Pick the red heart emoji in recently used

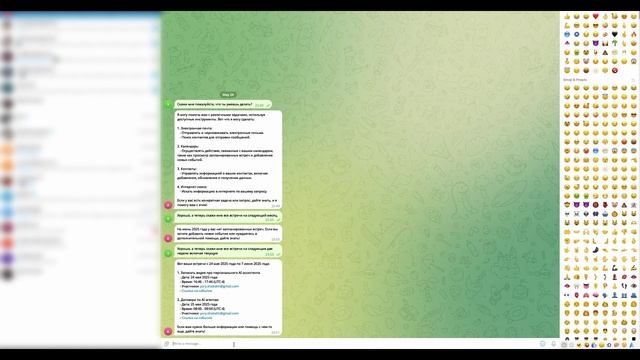596,16
